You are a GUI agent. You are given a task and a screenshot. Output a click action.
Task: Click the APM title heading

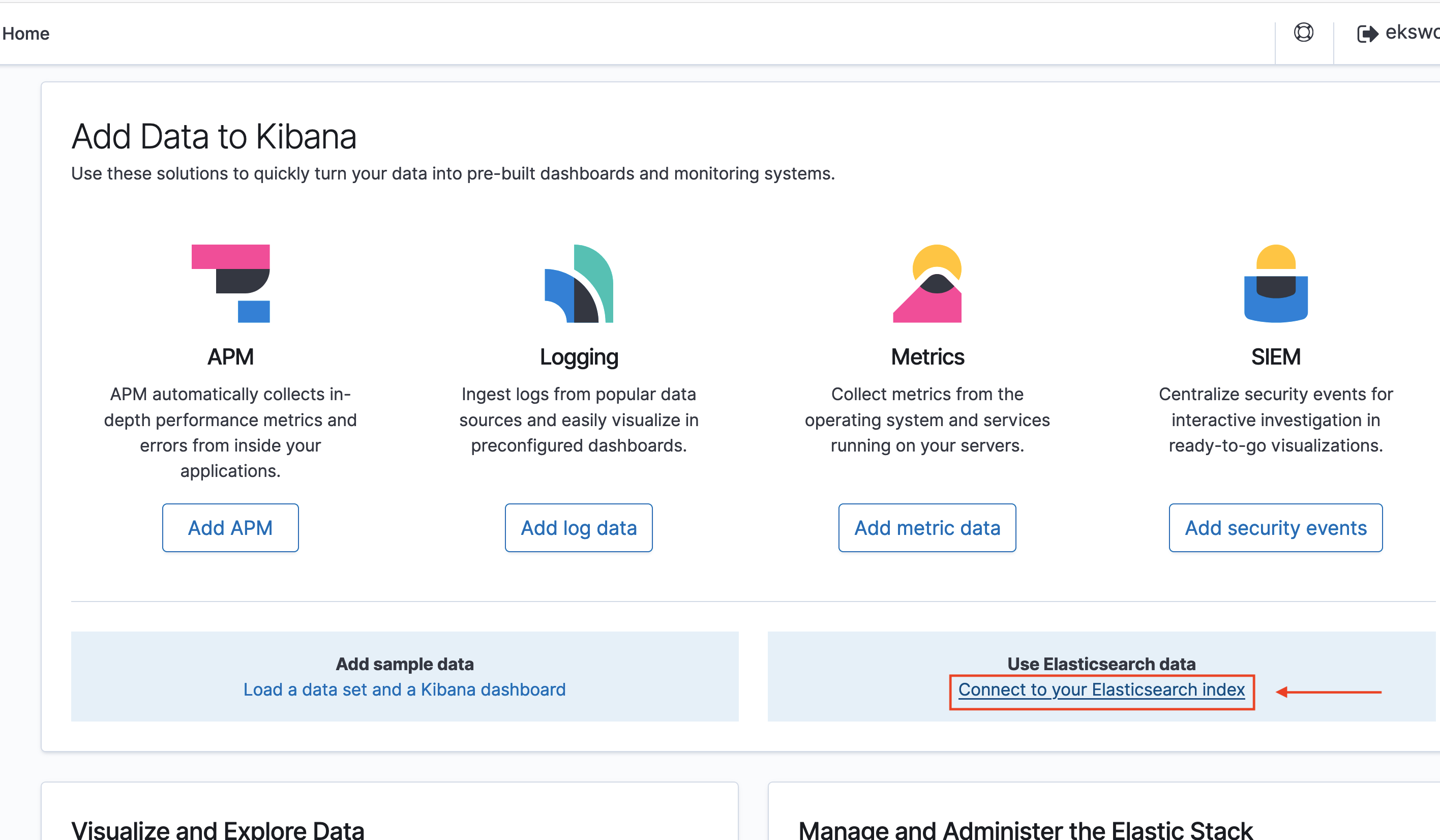click(230, 356)
